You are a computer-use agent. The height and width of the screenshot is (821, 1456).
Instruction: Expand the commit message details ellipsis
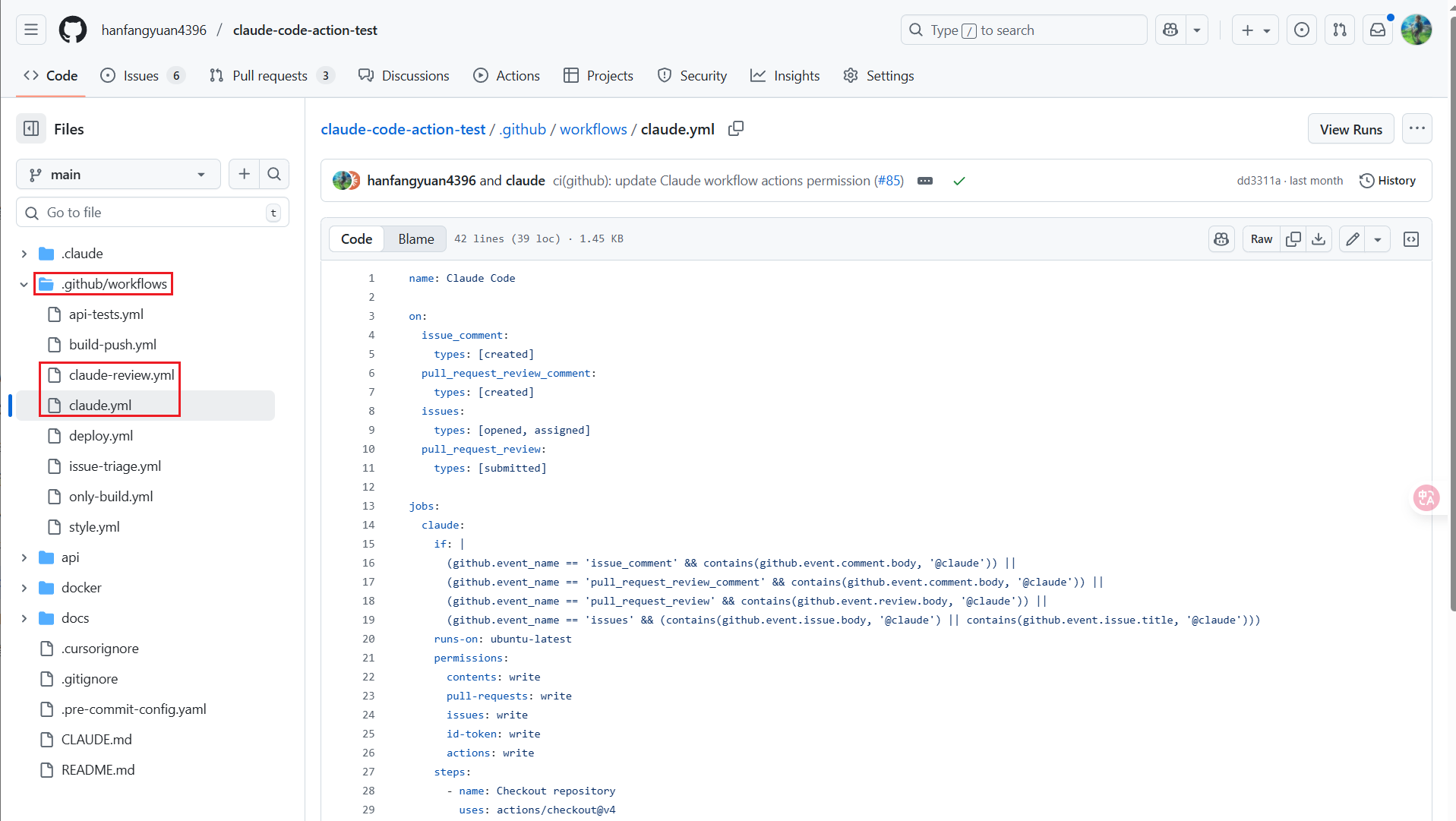point(924,181)
